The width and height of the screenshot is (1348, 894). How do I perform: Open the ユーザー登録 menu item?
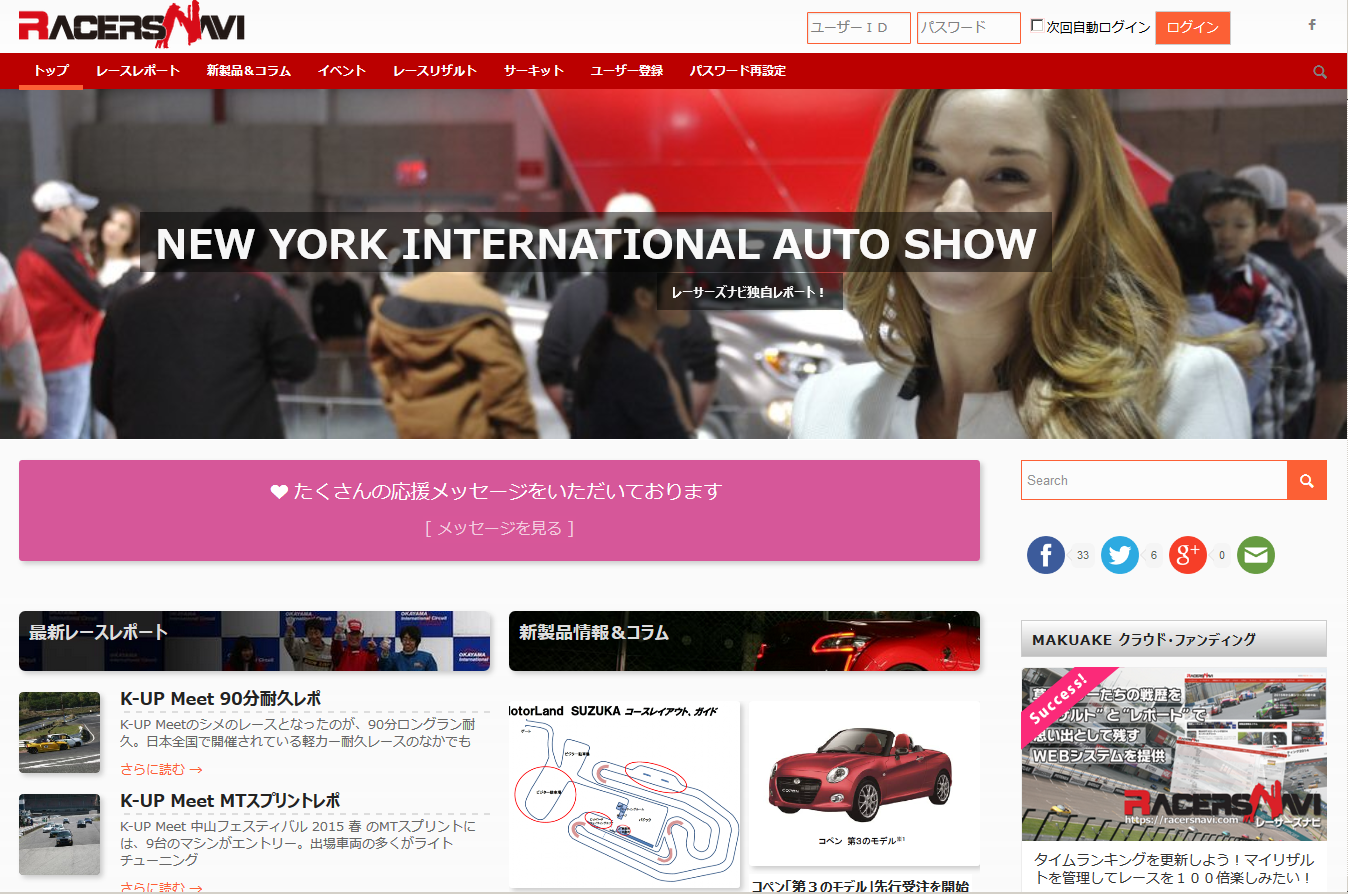(x=627, y=71)
